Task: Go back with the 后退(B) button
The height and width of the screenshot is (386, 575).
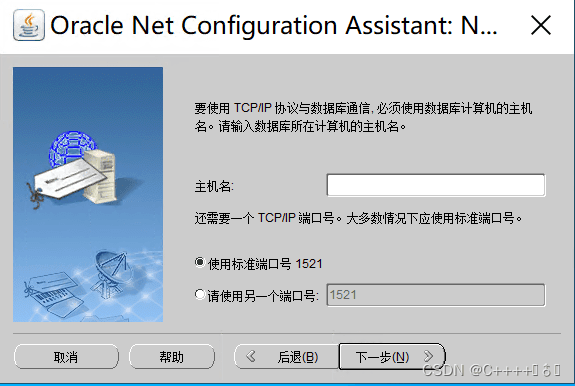Action: (287, 356)
